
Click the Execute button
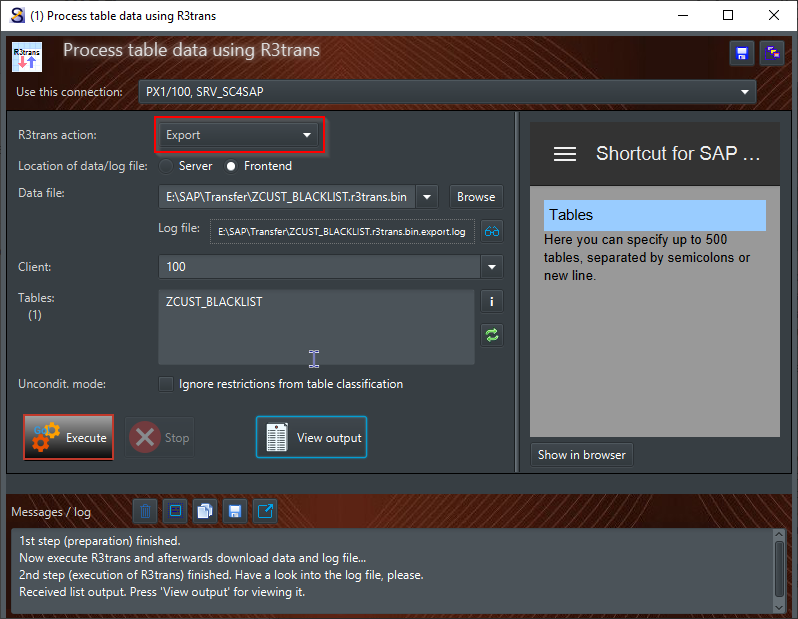pos(68,437)
